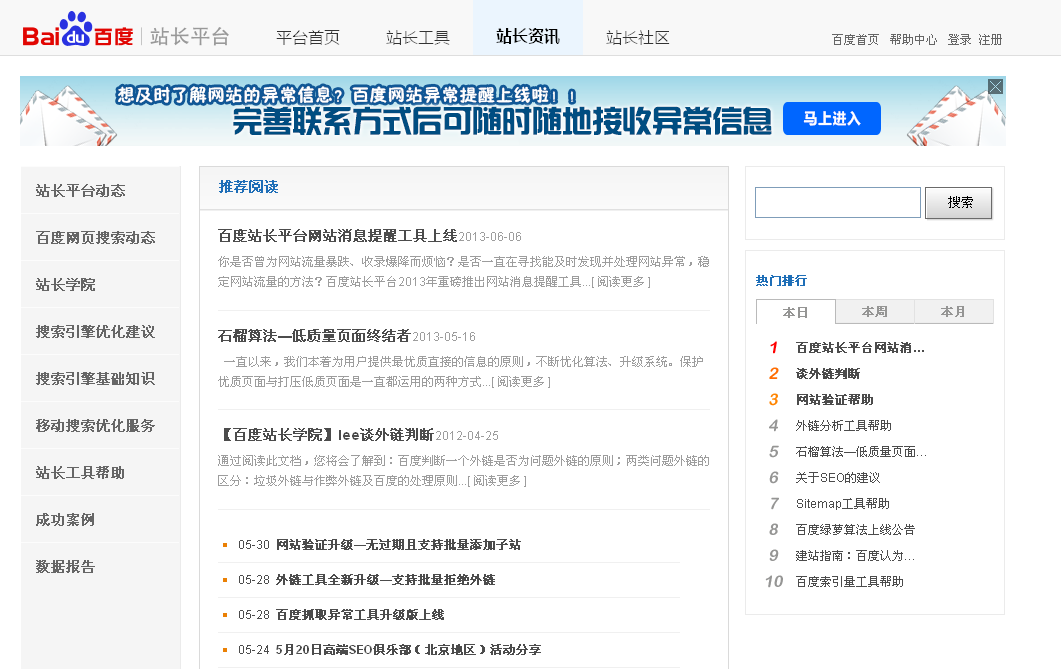Click the banner headline 完善联系方式后可随时随地接收异常信息
This screenshot has width=1061, height=669.
[x=501, y=122]
